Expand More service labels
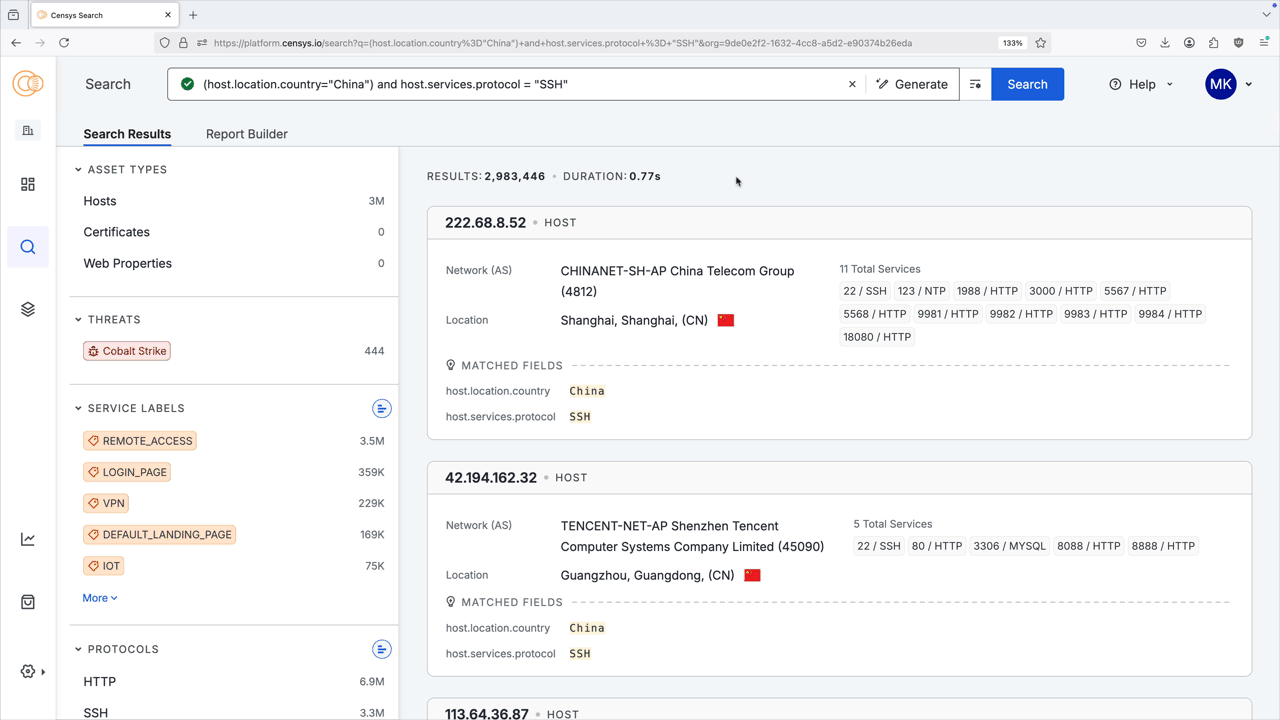This screenshot has width=1280, height=720. pos(100,598)
